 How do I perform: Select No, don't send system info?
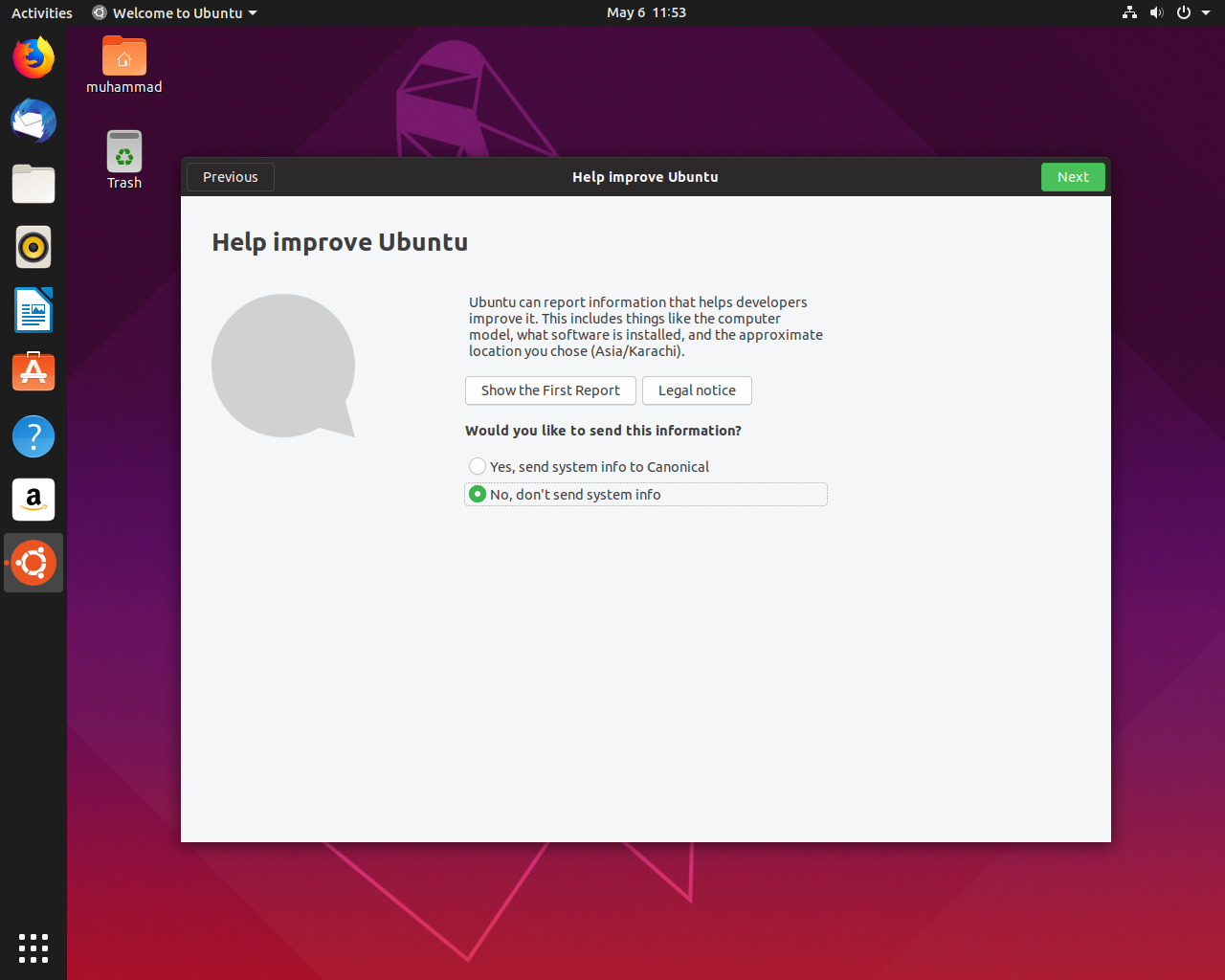[646, 495]
